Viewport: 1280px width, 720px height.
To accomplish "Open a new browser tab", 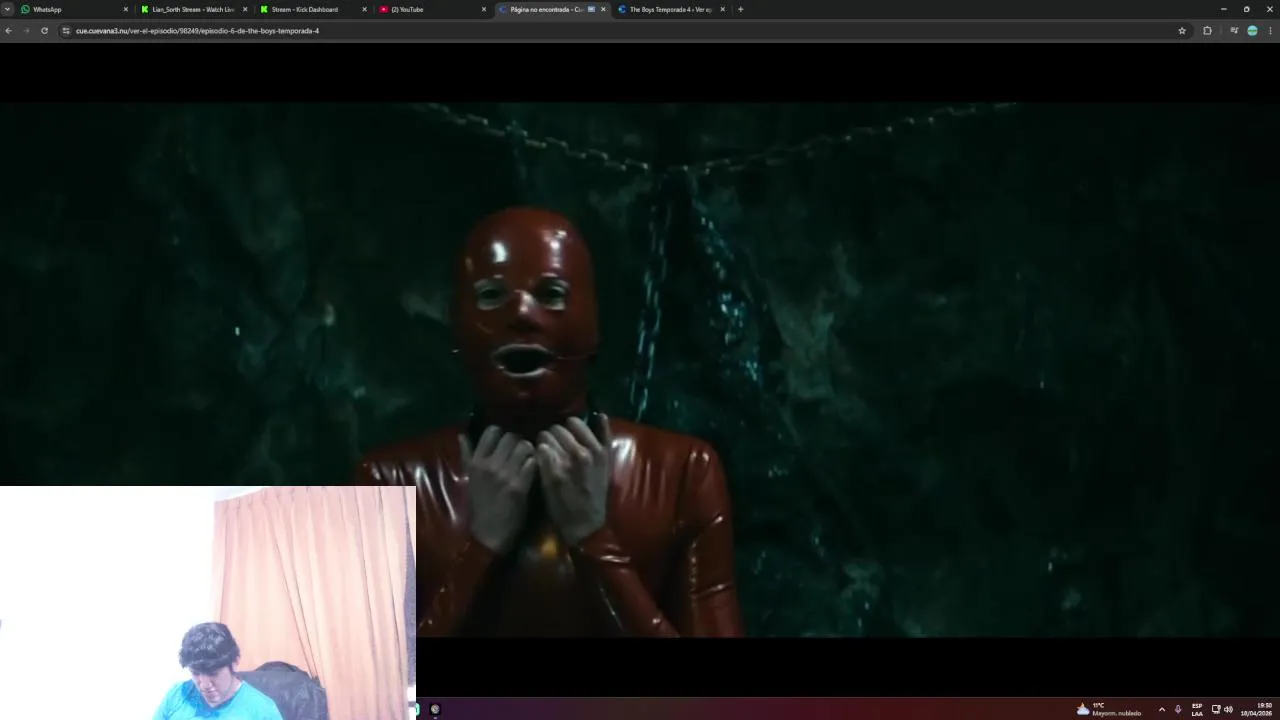I will (x=740, y=9).
